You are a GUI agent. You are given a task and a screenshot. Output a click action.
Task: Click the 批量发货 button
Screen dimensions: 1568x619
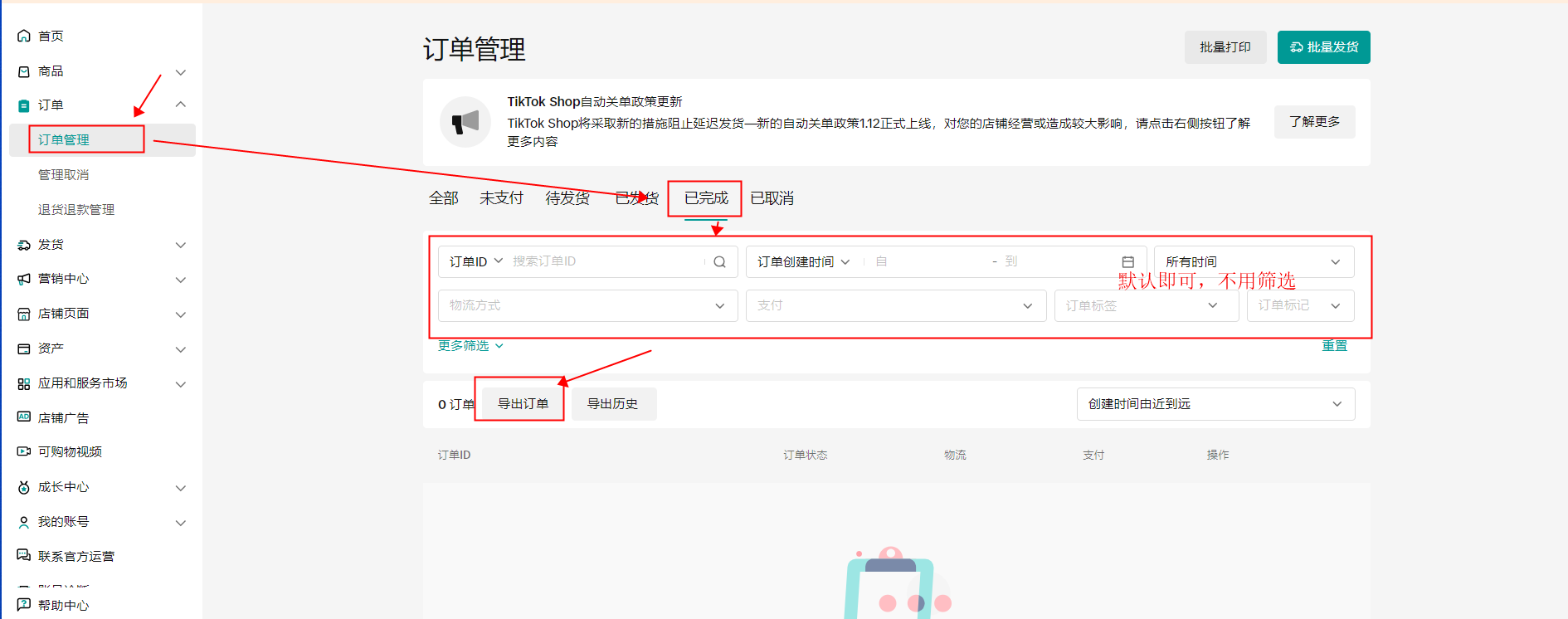click(1323, 47)
